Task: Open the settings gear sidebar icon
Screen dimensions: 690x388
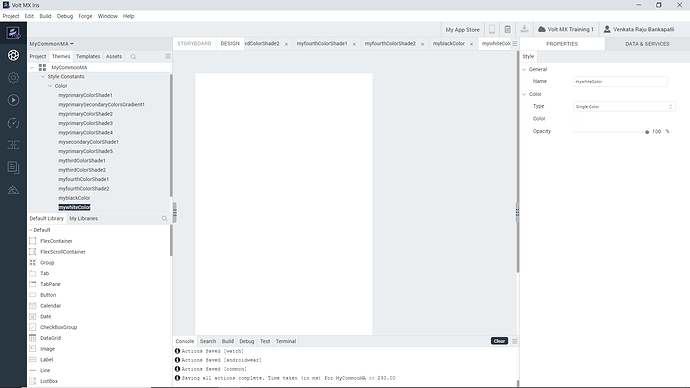Action: coord(13,78)
